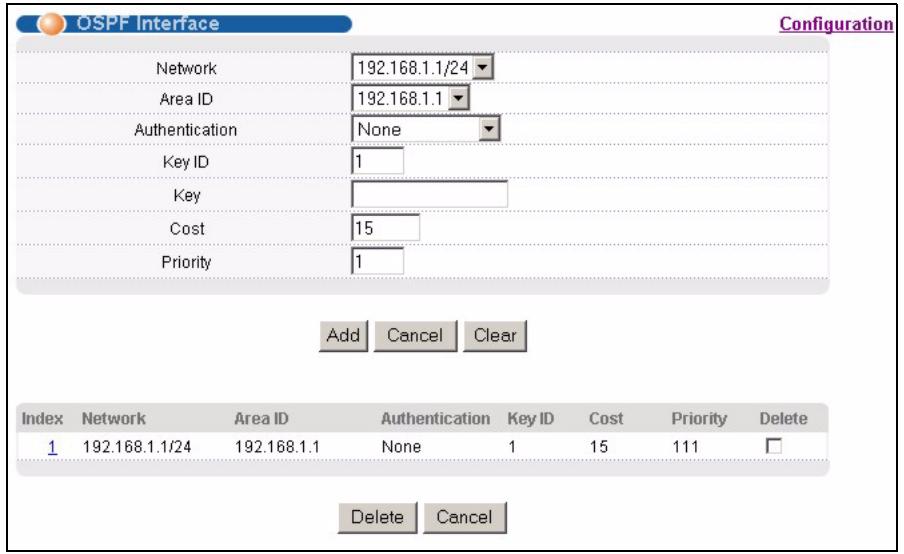This screenshot has width=904, height=554.
Task: Click the Add button
Action: [x=343, y=336]
